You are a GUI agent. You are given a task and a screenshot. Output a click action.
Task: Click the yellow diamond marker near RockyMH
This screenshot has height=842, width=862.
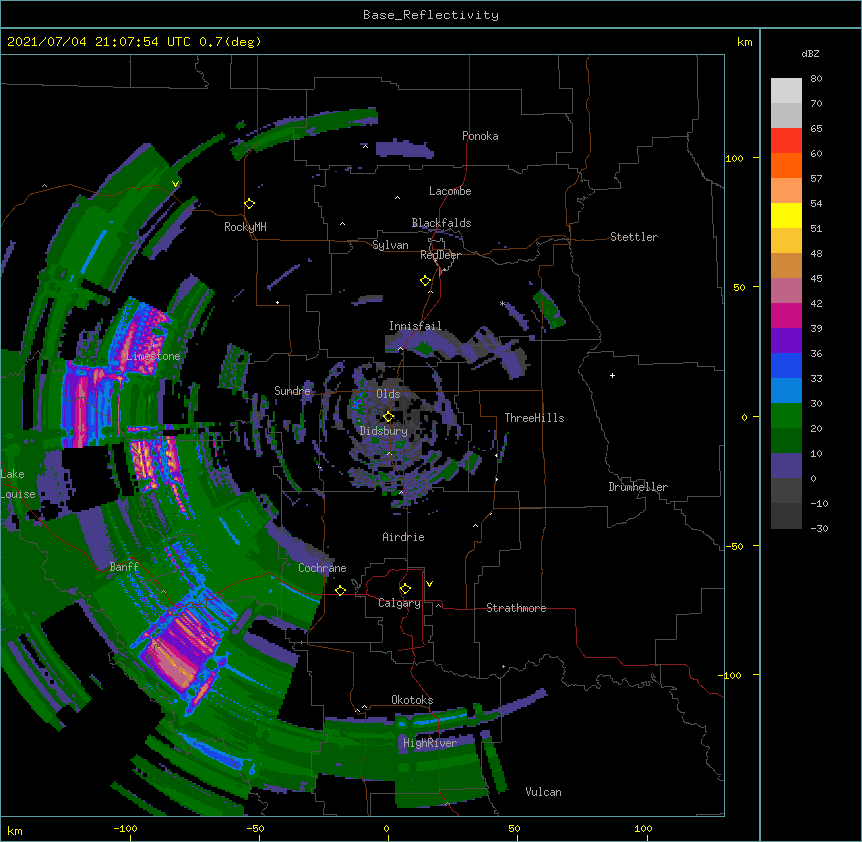coord(250,204)
